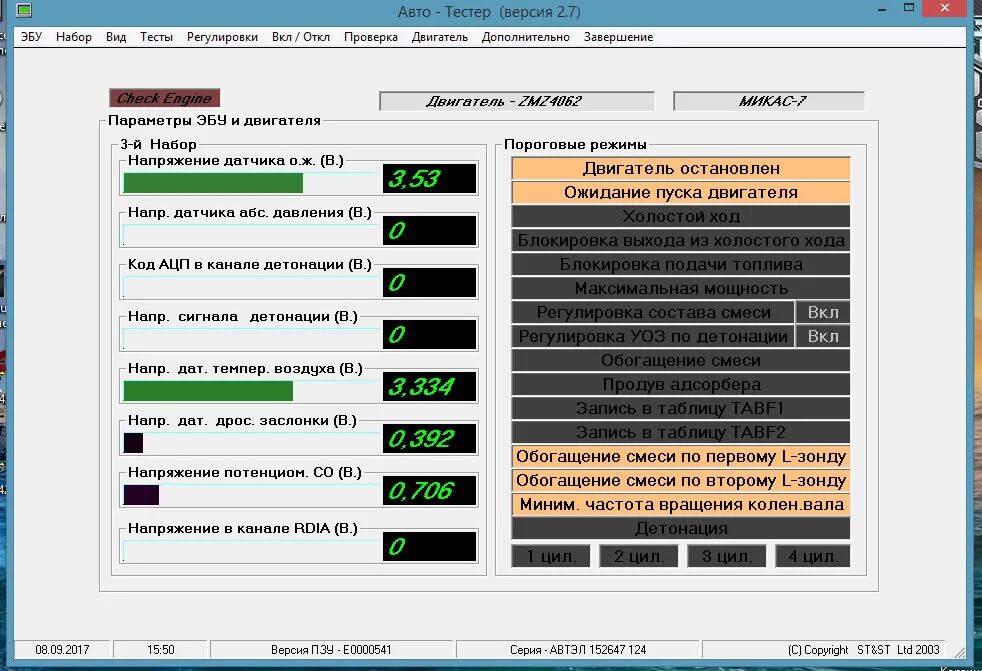Image resolution: width=982 pixels, height=671 pixels.
Task: Click the Максимальная мощность indicator
Action: (681, 288)
